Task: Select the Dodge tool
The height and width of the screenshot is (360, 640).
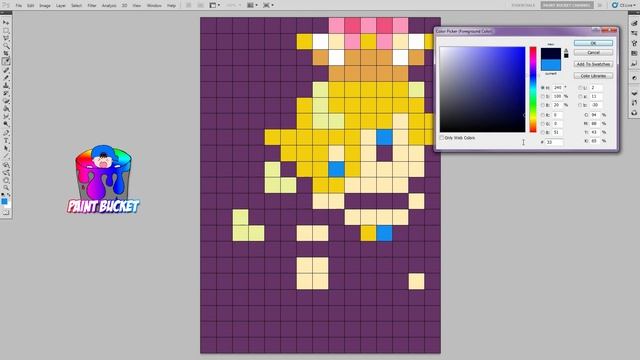Action: tap(6, 124)
